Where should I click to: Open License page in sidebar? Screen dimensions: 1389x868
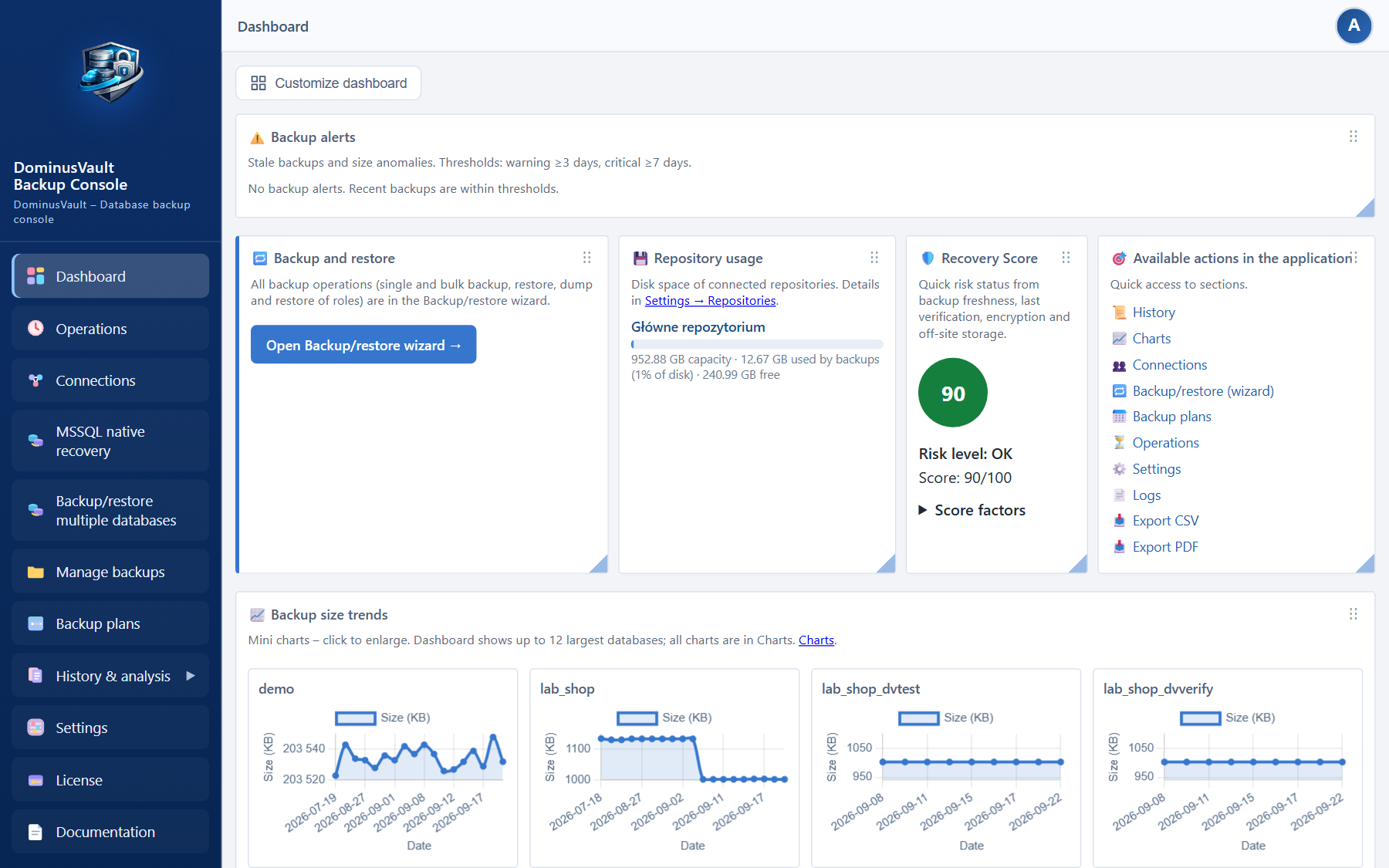(x=110, y=780)
